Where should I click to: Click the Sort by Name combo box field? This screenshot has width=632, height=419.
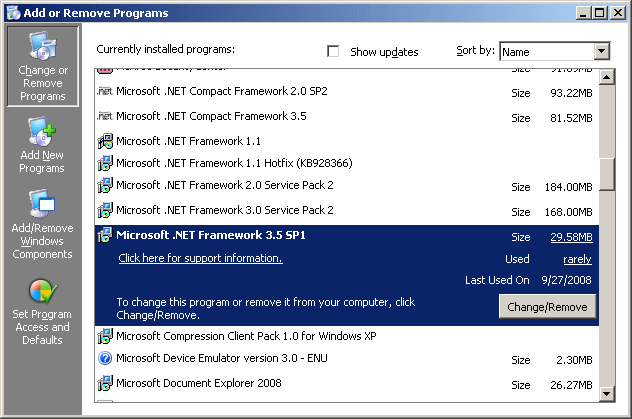tap(555, 52)
